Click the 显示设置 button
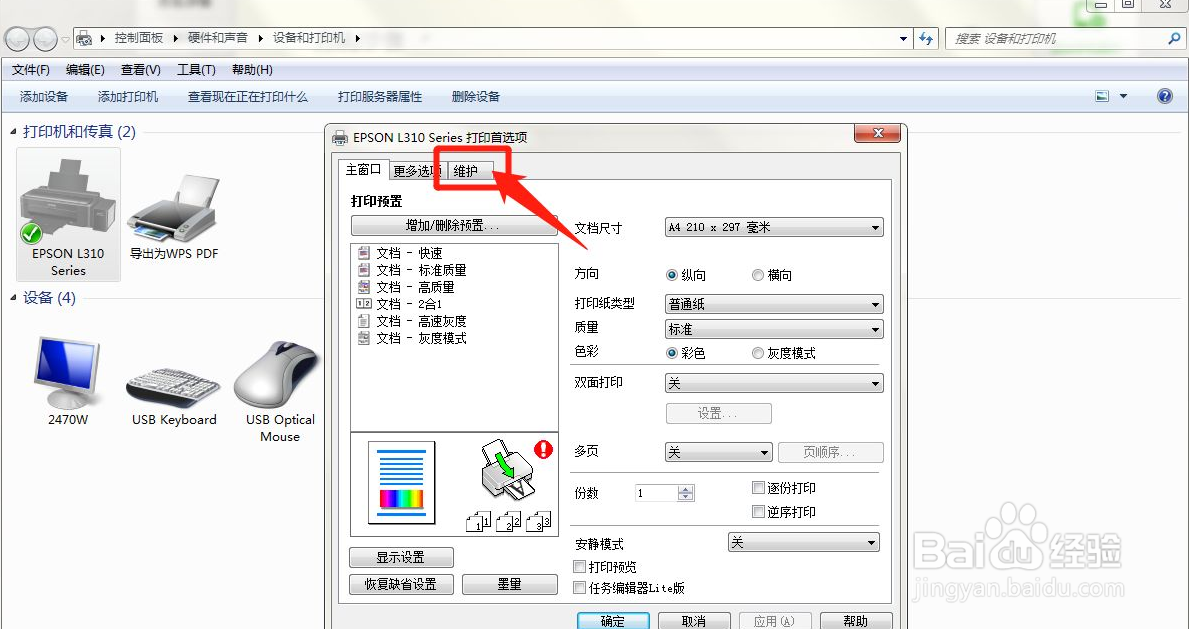1189x629 pixels. (x=401, y=557)
